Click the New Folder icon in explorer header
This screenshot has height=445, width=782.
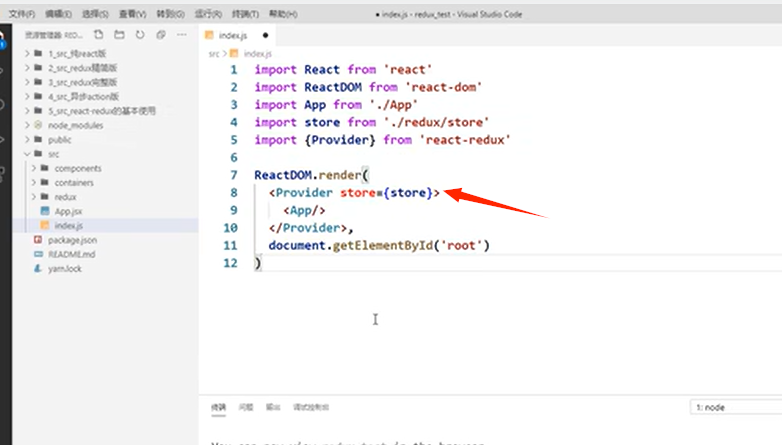(119, 35)
